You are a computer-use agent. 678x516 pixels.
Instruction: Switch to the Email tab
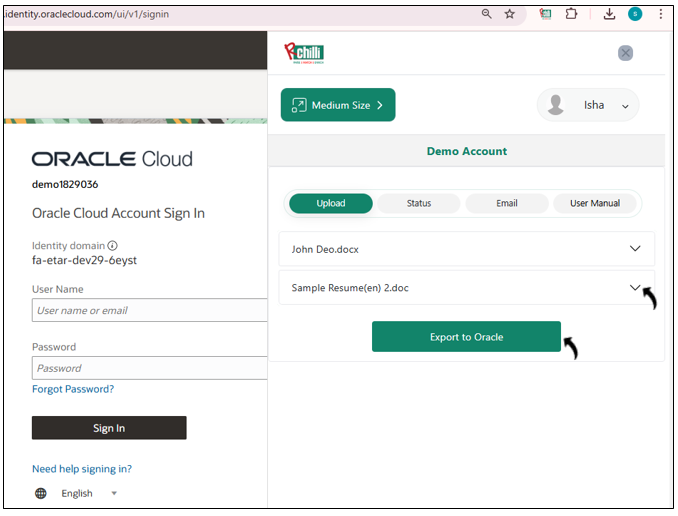tap(506, 203)
